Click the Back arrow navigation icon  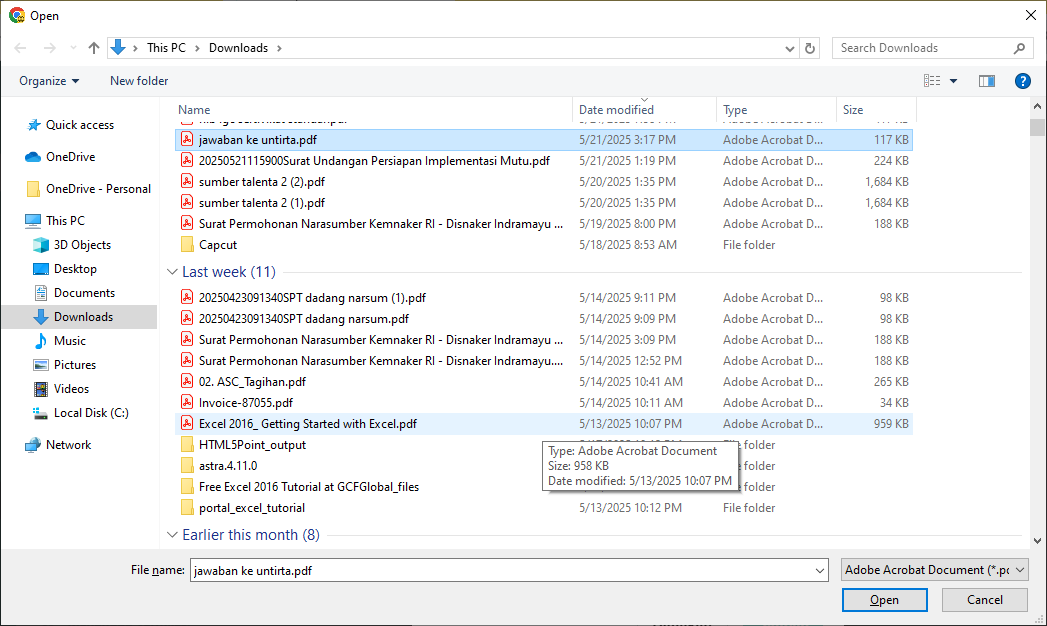pos(20,48)
